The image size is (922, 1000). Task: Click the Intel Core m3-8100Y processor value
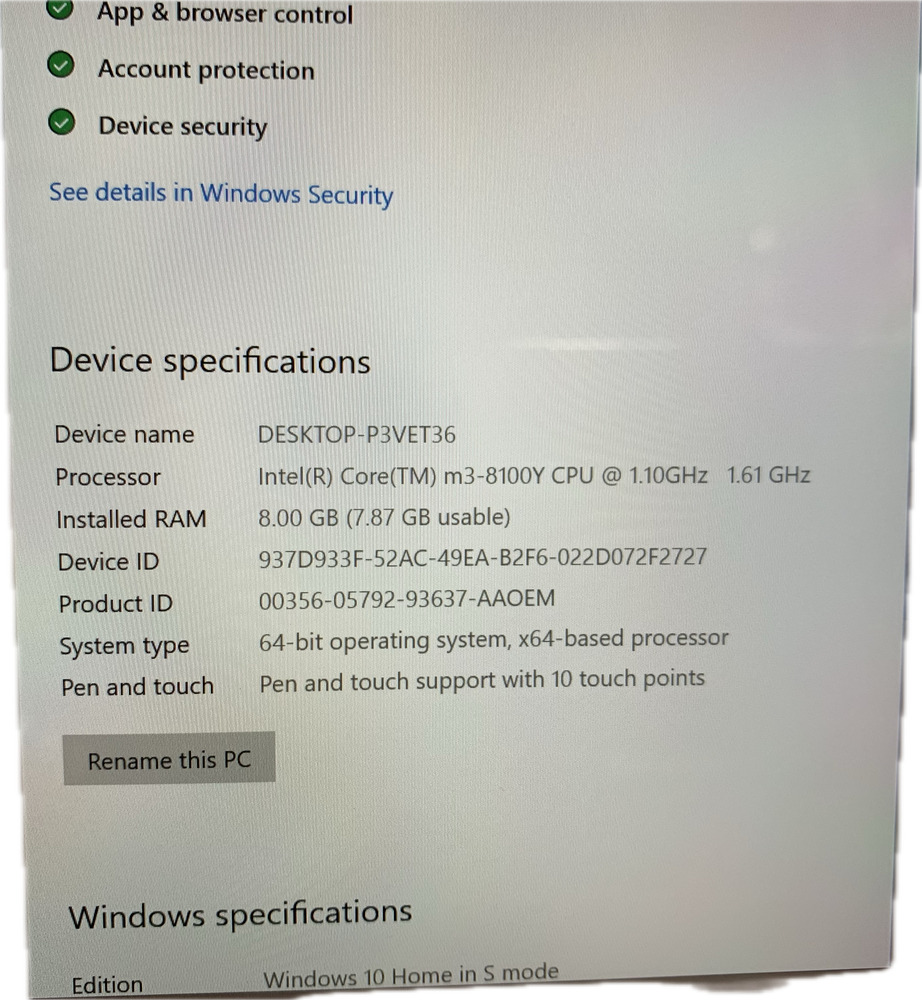pos(534,476)
